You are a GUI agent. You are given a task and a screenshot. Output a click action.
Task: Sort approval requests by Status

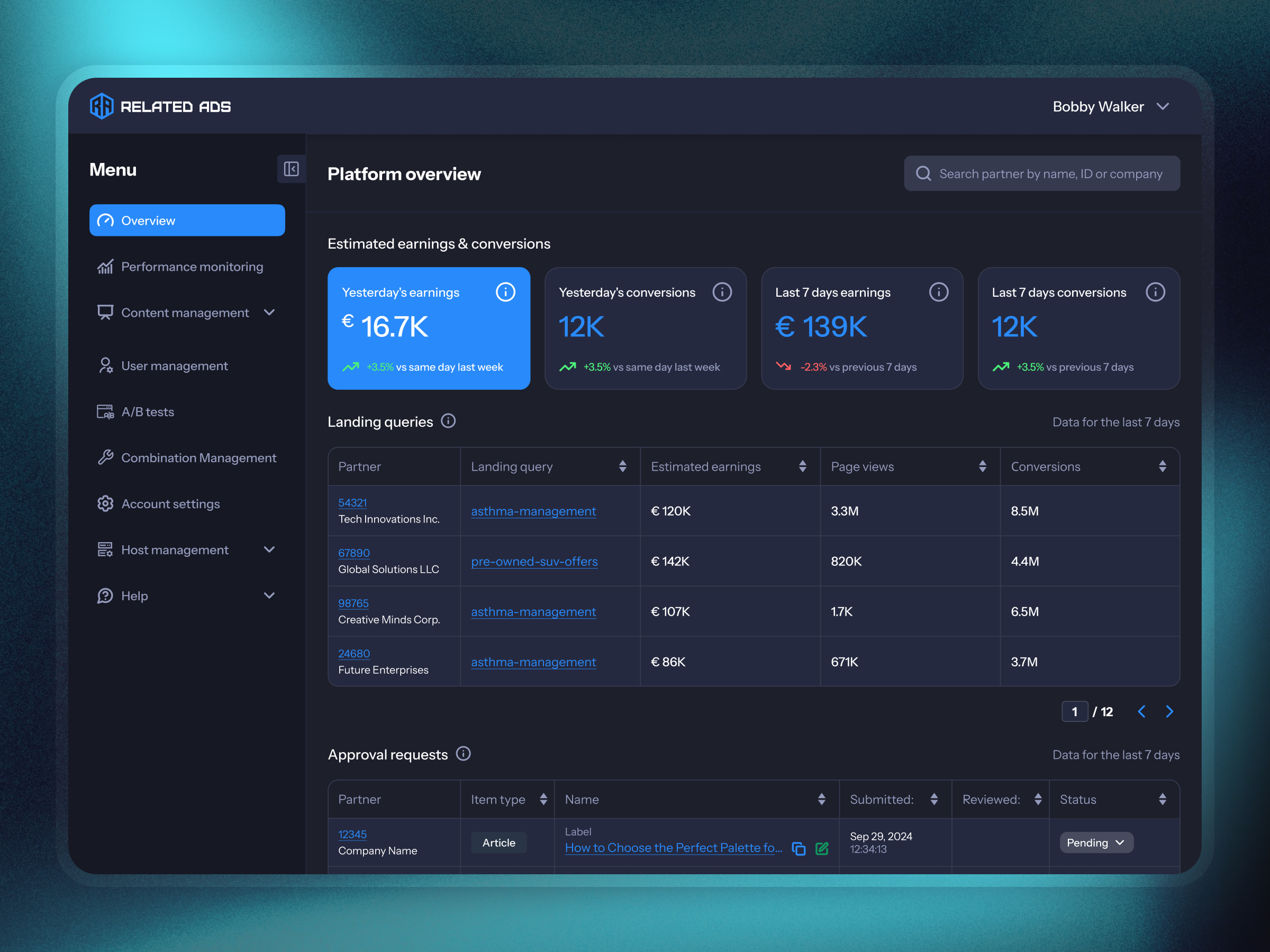1162,799
